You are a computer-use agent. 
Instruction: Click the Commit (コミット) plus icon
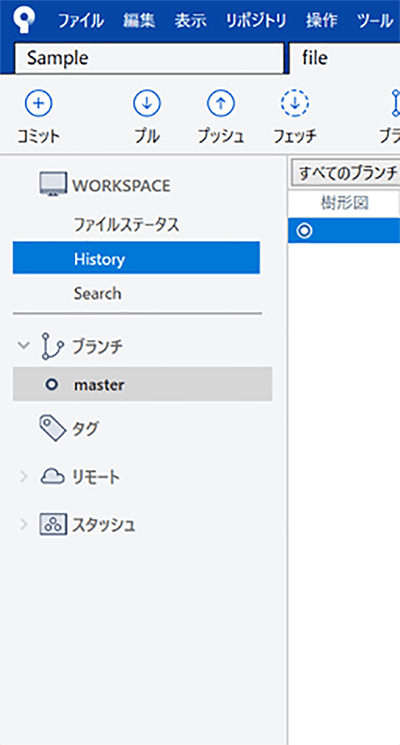tap(39, 103)
